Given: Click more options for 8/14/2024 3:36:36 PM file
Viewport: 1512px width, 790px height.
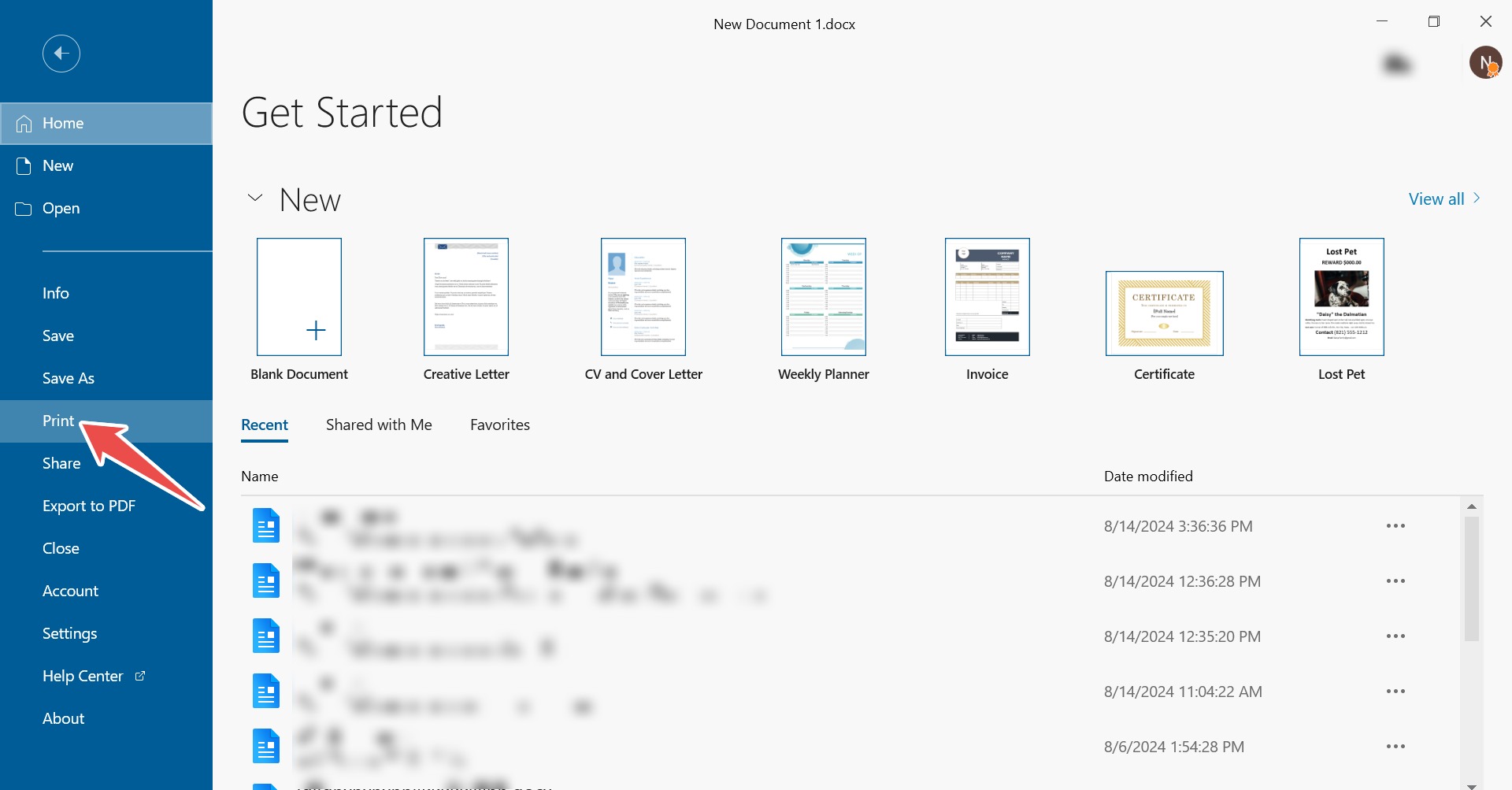Looking at the screenshot, I should point(1395,526).
